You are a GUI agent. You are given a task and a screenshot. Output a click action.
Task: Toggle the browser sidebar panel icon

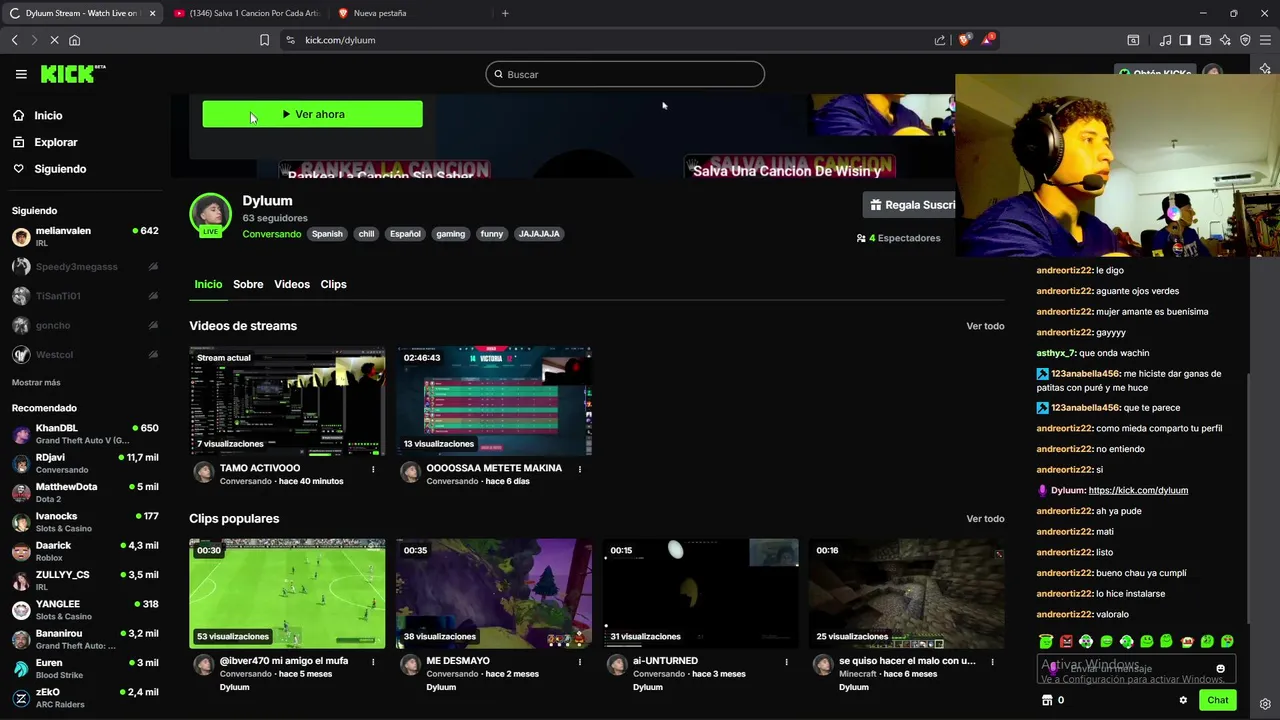point(1185,40)
